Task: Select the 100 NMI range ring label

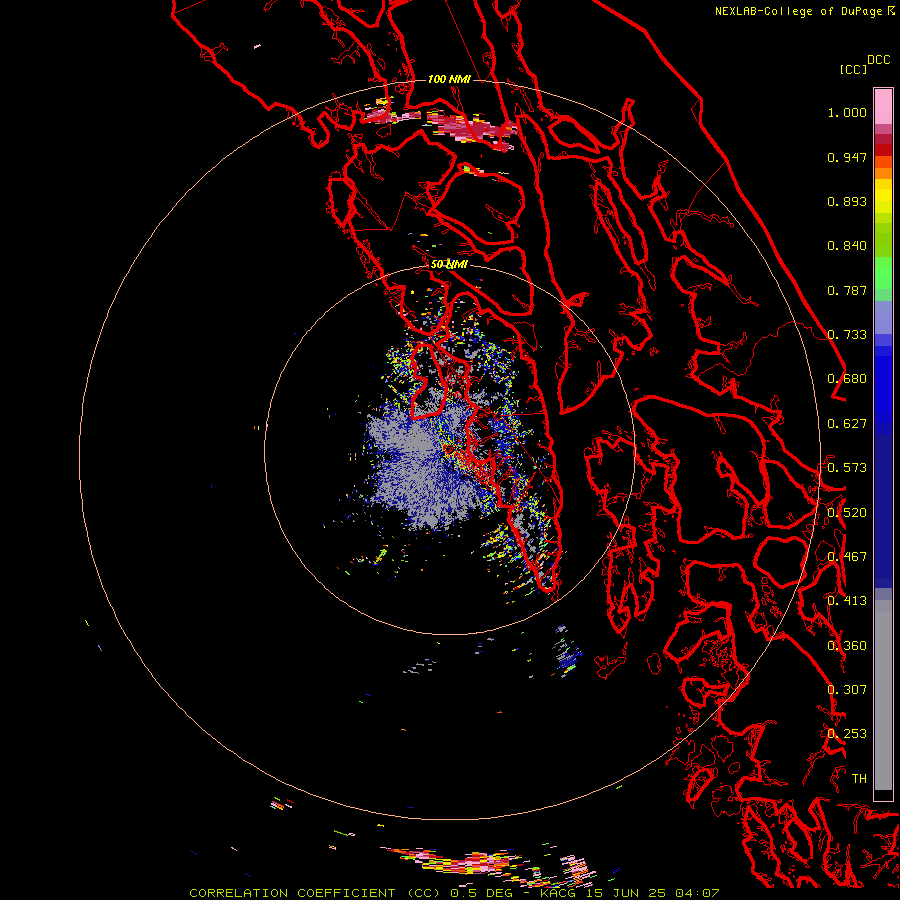Action: pos(449,79)
